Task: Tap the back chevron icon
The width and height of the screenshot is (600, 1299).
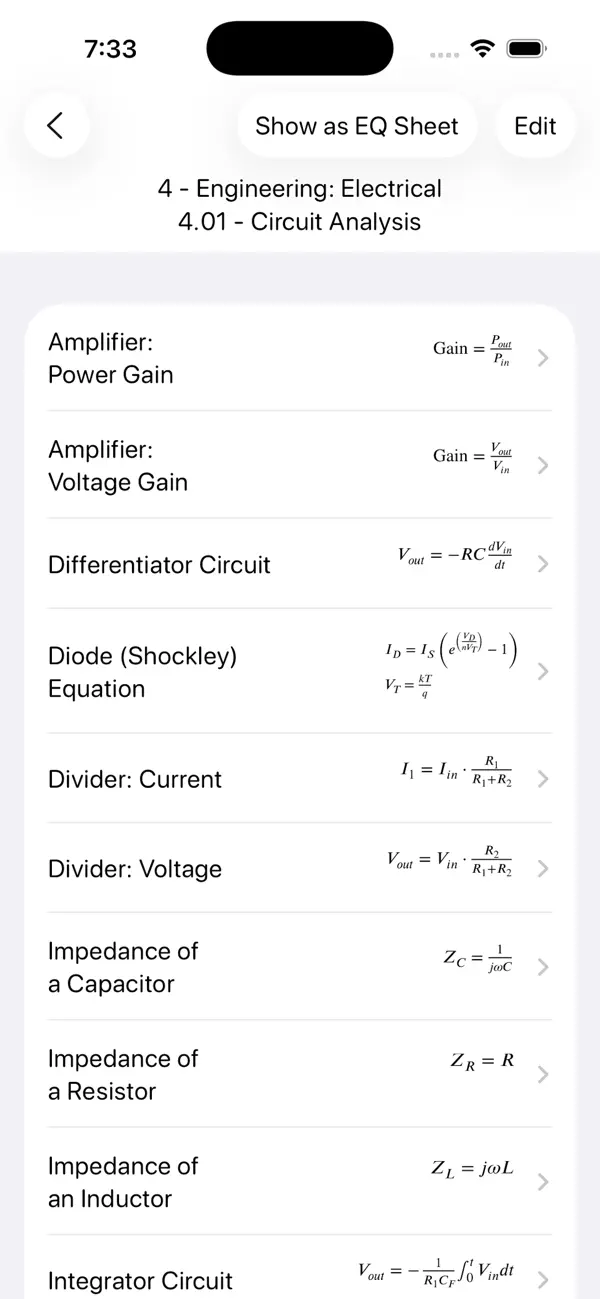Action: [57, 126]
